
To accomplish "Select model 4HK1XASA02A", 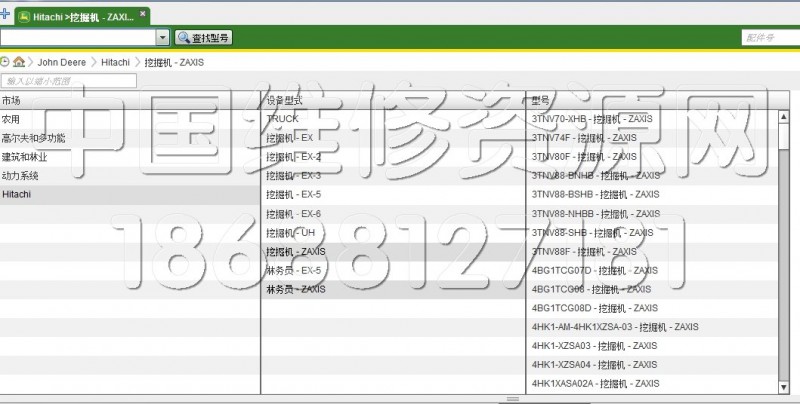I will tap(652, 384).
